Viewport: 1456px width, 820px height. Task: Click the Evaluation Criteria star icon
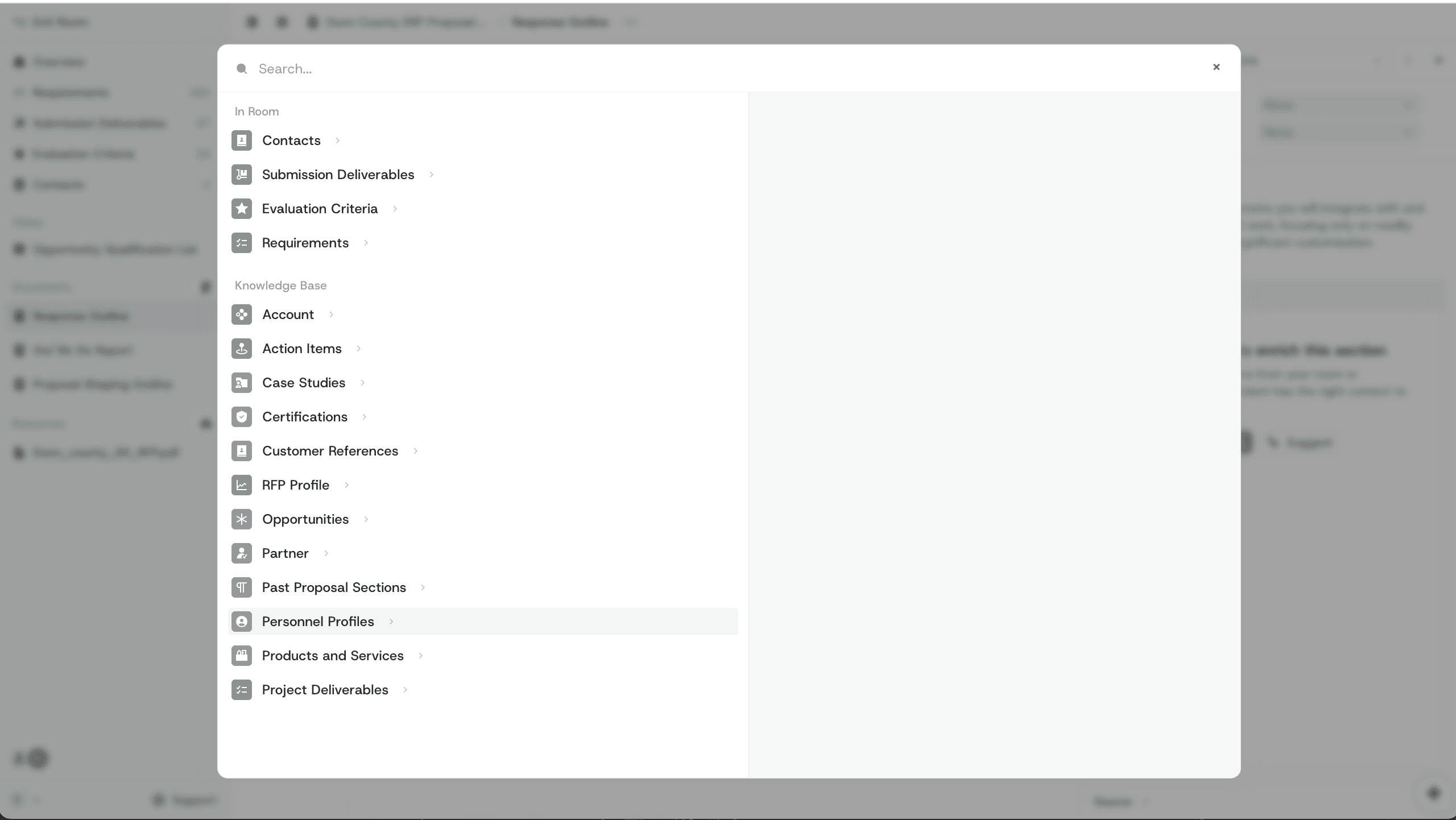point(242,209)
